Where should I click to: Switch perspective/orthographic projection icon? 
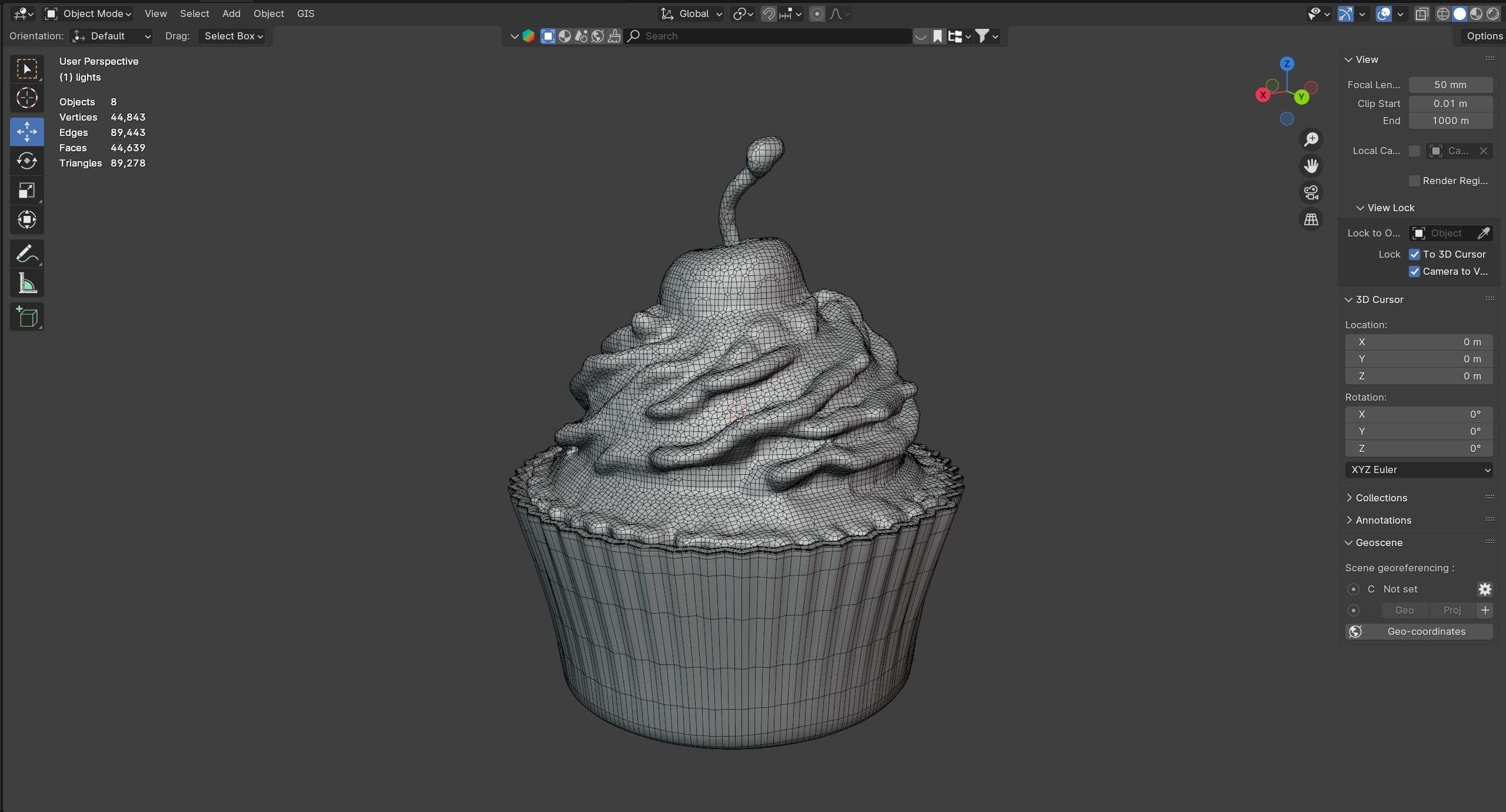(1311, 219)
